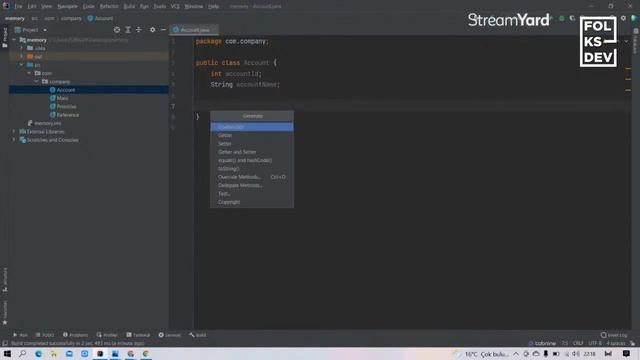640x360 pixels.
Task: Open the Run tool window
Action: point(20,335)
